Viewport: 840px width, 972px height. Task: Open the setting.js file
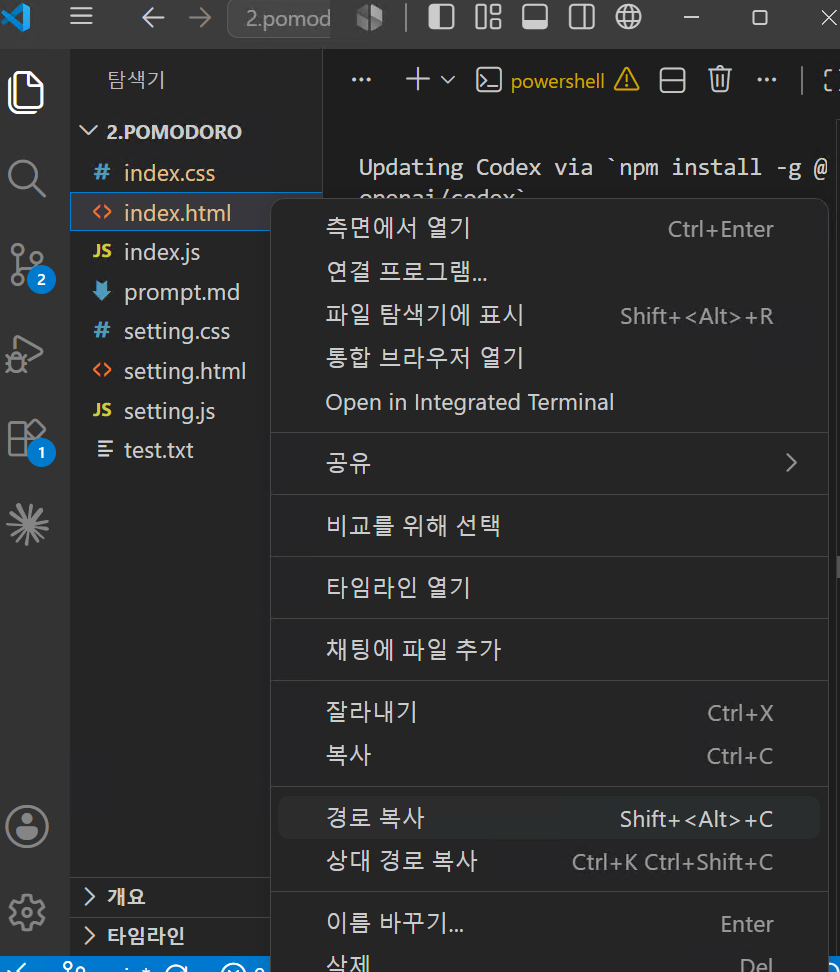coord(169,411)
